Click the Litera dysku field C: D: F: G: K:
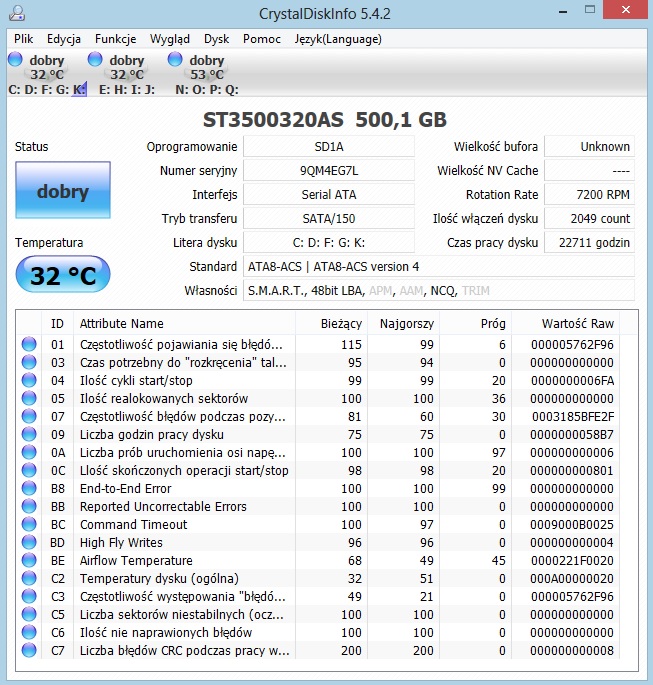This screenshot has height=685, width=653. click(x=328, y=242)
